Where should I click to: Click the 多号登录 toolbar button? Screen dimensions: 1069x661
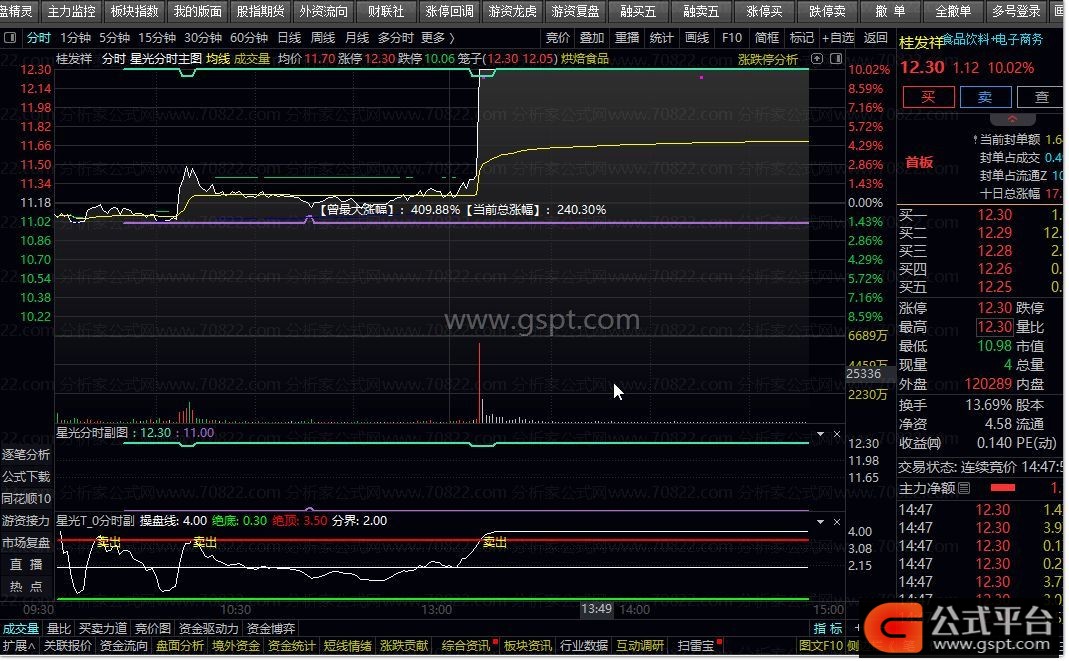tap(1016, 12)
